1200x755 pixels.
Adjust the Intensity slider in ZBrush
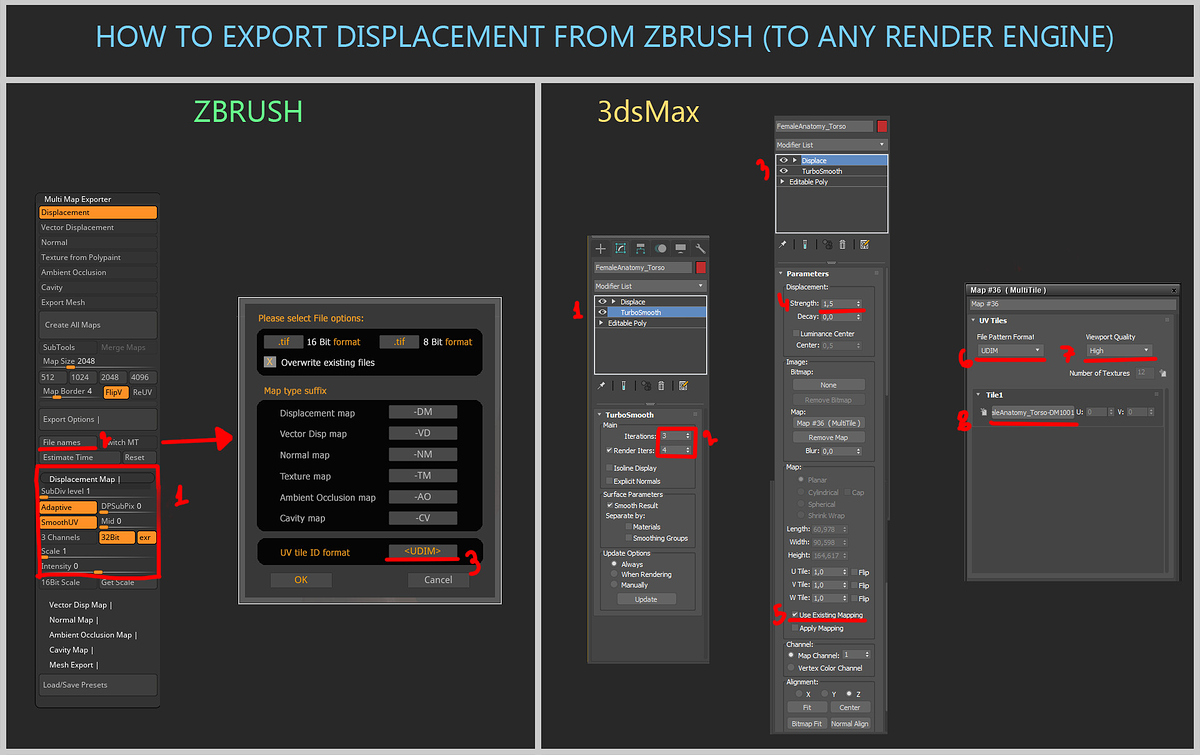(98, 569)
